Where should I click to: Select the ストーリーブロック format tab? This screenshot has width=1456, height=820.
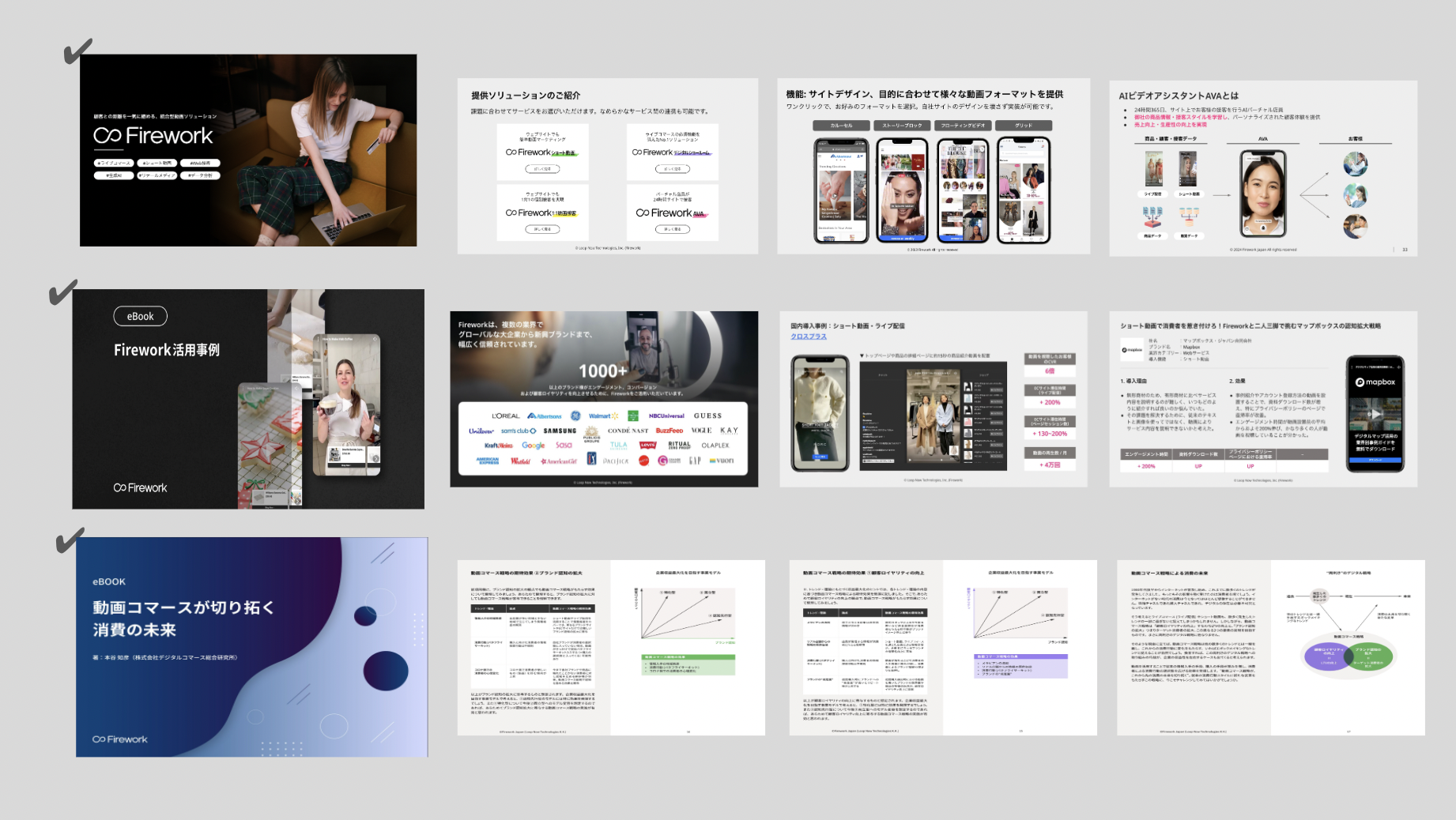coord(902,126)
